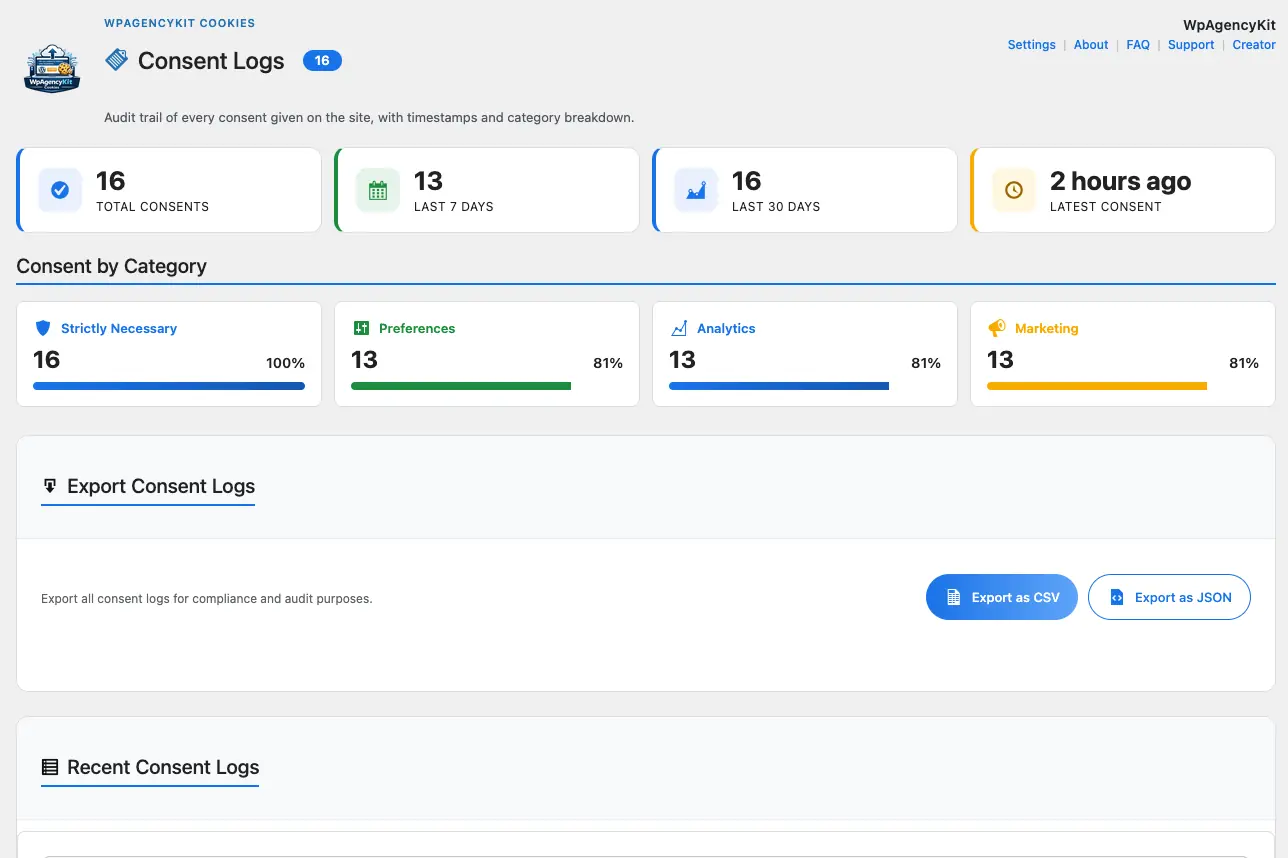Click the Marketing category label
This screenshot has width=1288, height=858.
click(x=1047, y=328)
